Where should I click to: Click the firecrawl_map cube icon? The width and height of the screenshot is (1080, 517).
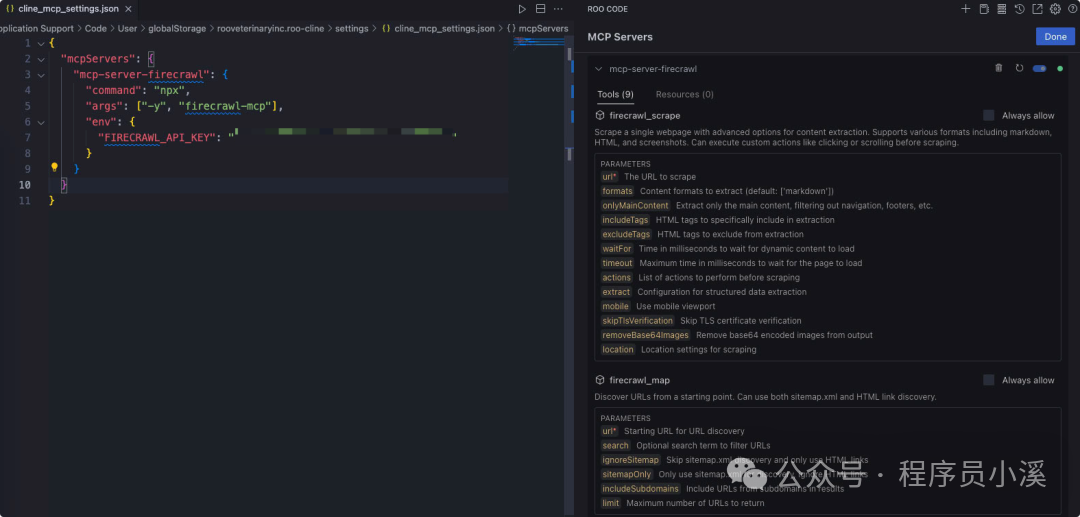[600, 380]
